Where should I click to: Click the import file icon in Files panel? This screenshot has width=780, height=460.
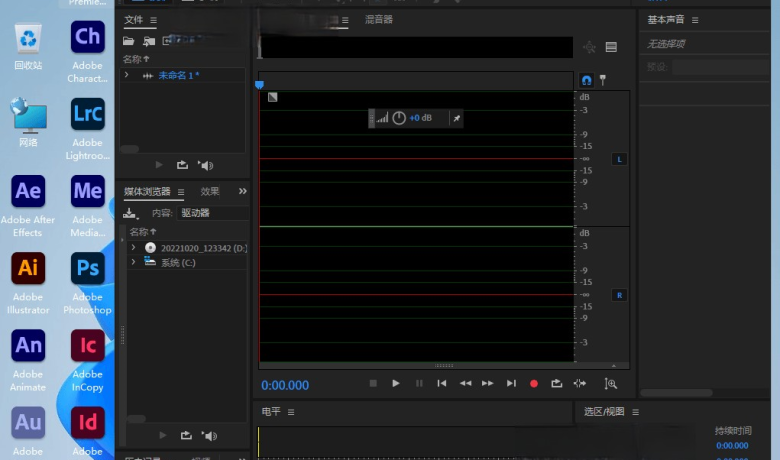point(149,41)
